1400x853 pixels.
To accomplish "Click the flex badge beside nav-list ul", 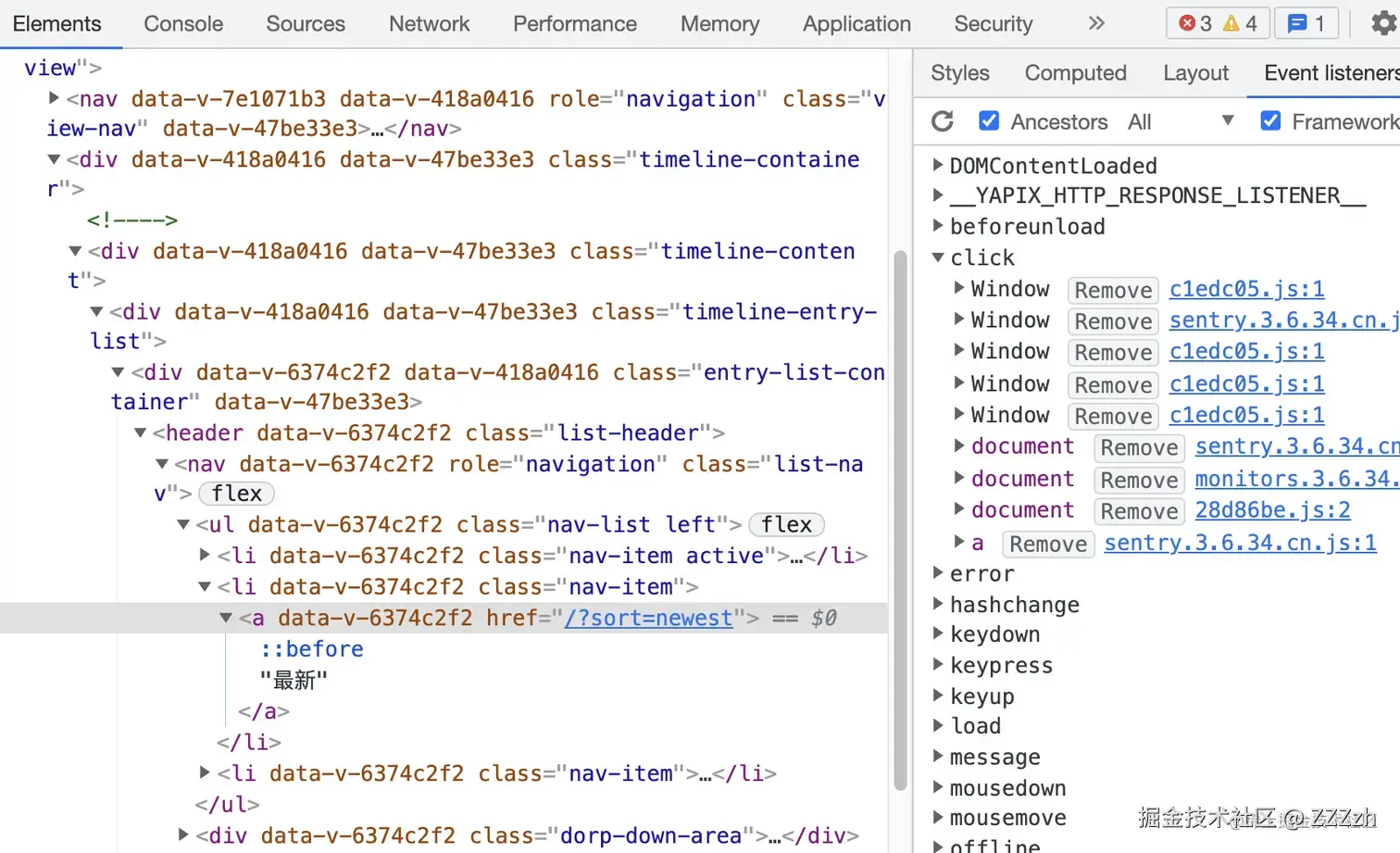I will tap(786, 524).
